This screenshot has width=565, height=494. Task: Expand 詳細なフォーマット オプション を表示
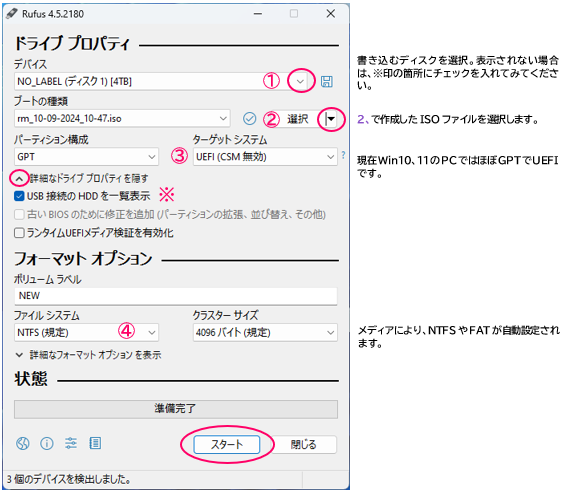[19, 355]
